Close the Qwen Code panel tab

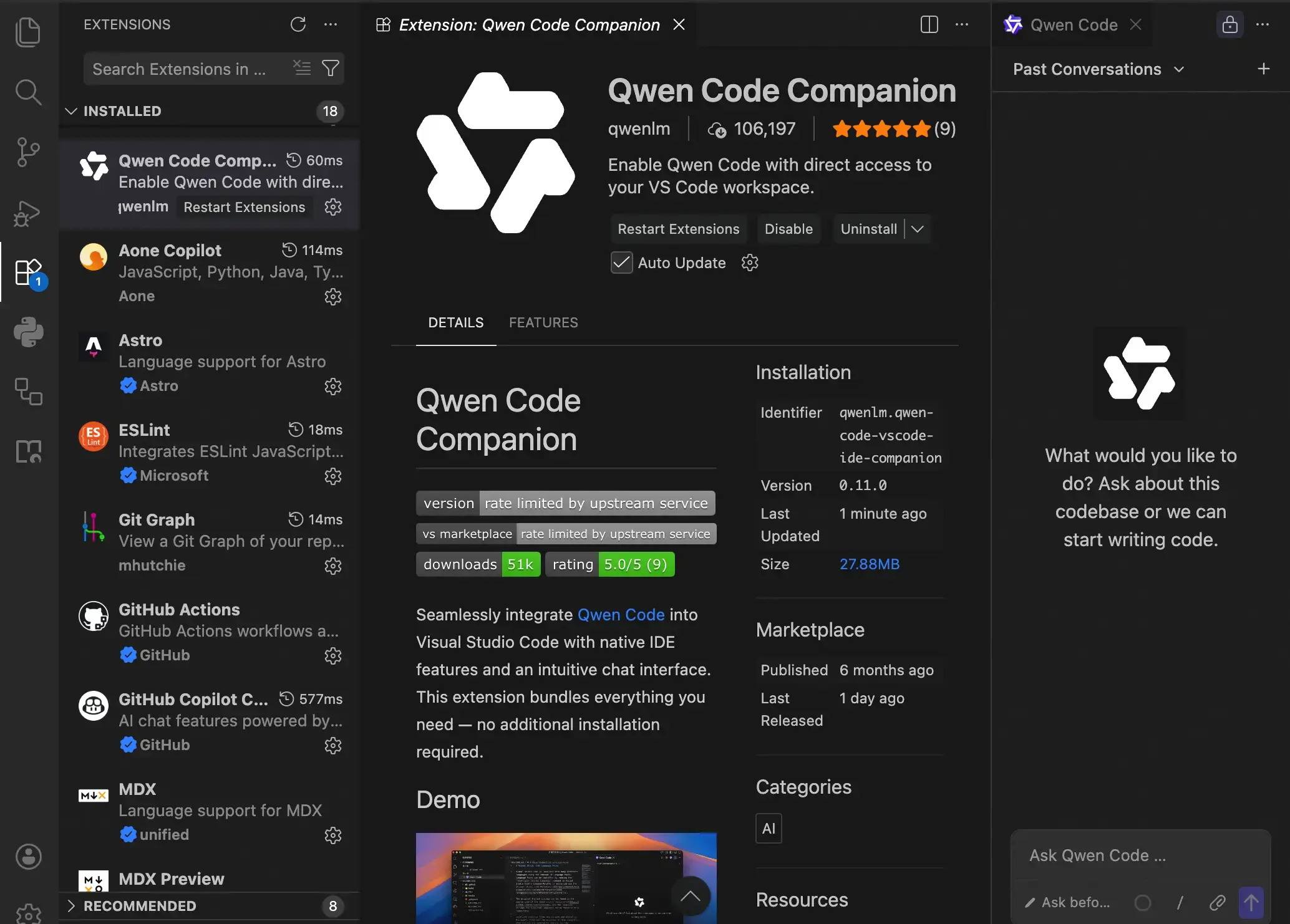click(x=1136, y=24)
